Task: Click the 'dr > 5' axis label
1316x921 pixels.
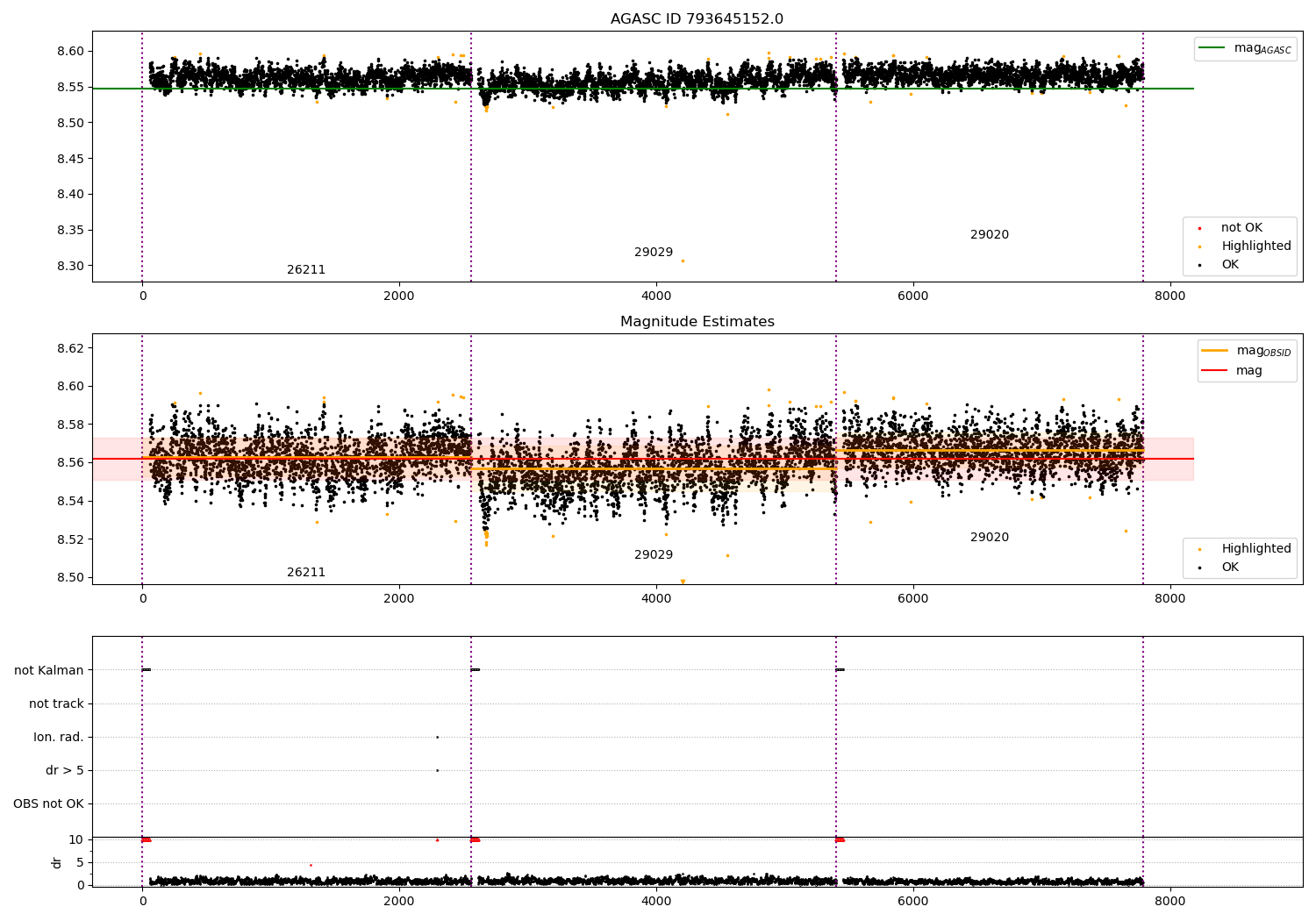Action: [x=65, y=770]
